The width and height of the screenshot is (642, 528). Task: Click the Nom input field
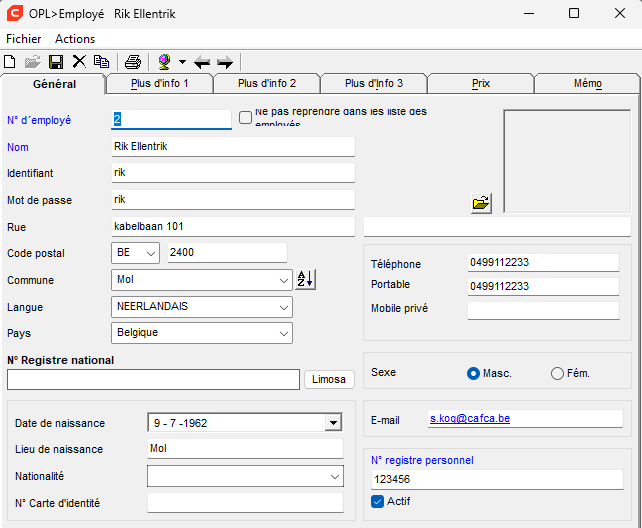pyautogui.click(x=233, y=147)
